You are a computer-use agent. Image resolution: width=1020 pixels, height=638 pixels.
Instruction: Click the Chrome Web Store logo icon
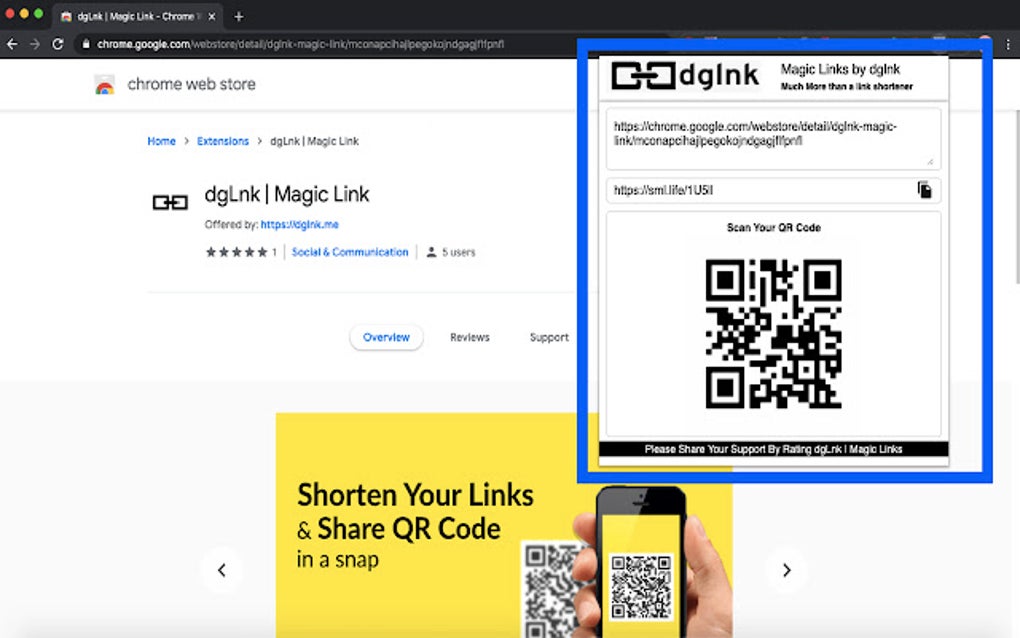coord(105,85)
